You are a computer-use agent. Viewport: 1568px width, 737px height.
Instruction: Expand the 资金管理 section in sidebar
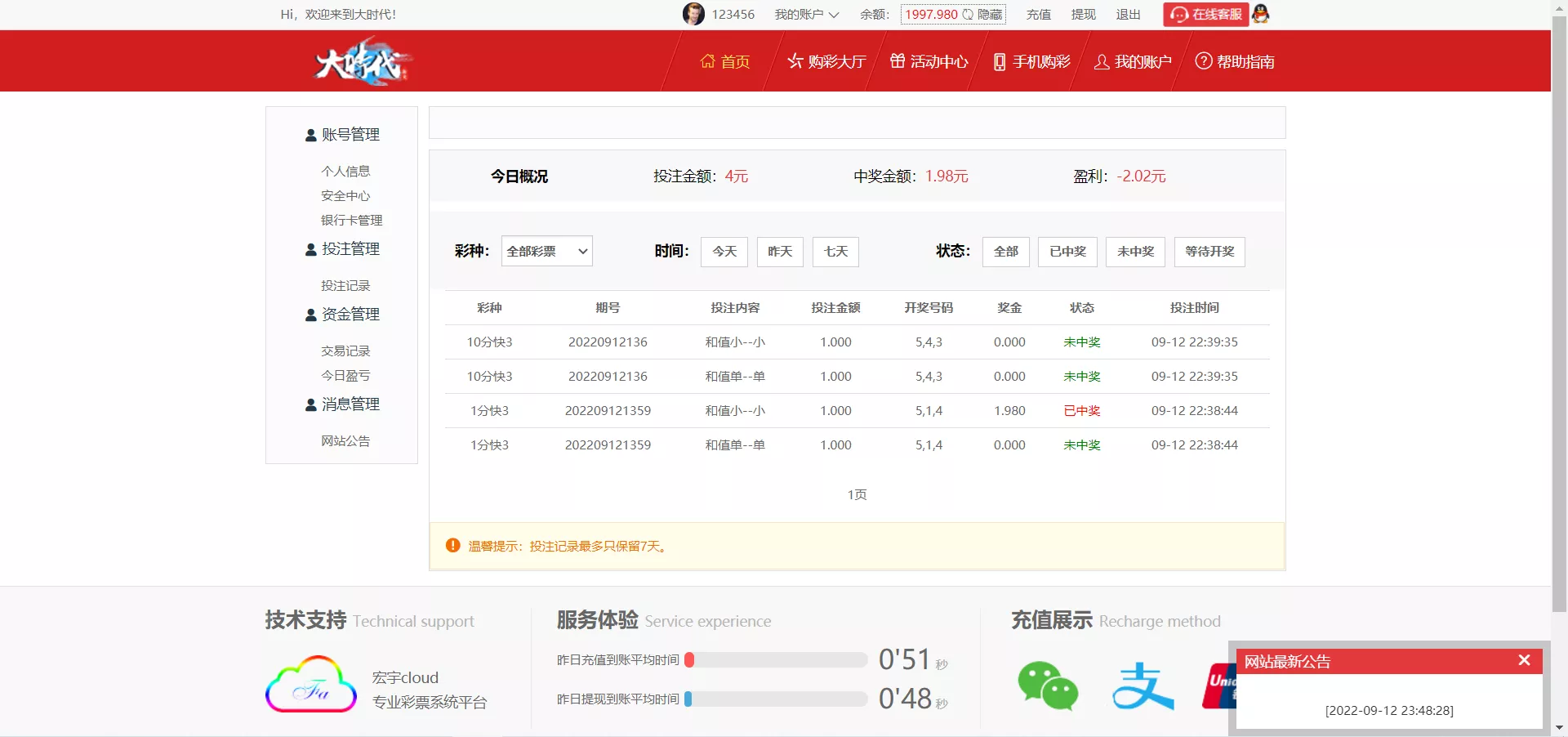pos(350,314)
